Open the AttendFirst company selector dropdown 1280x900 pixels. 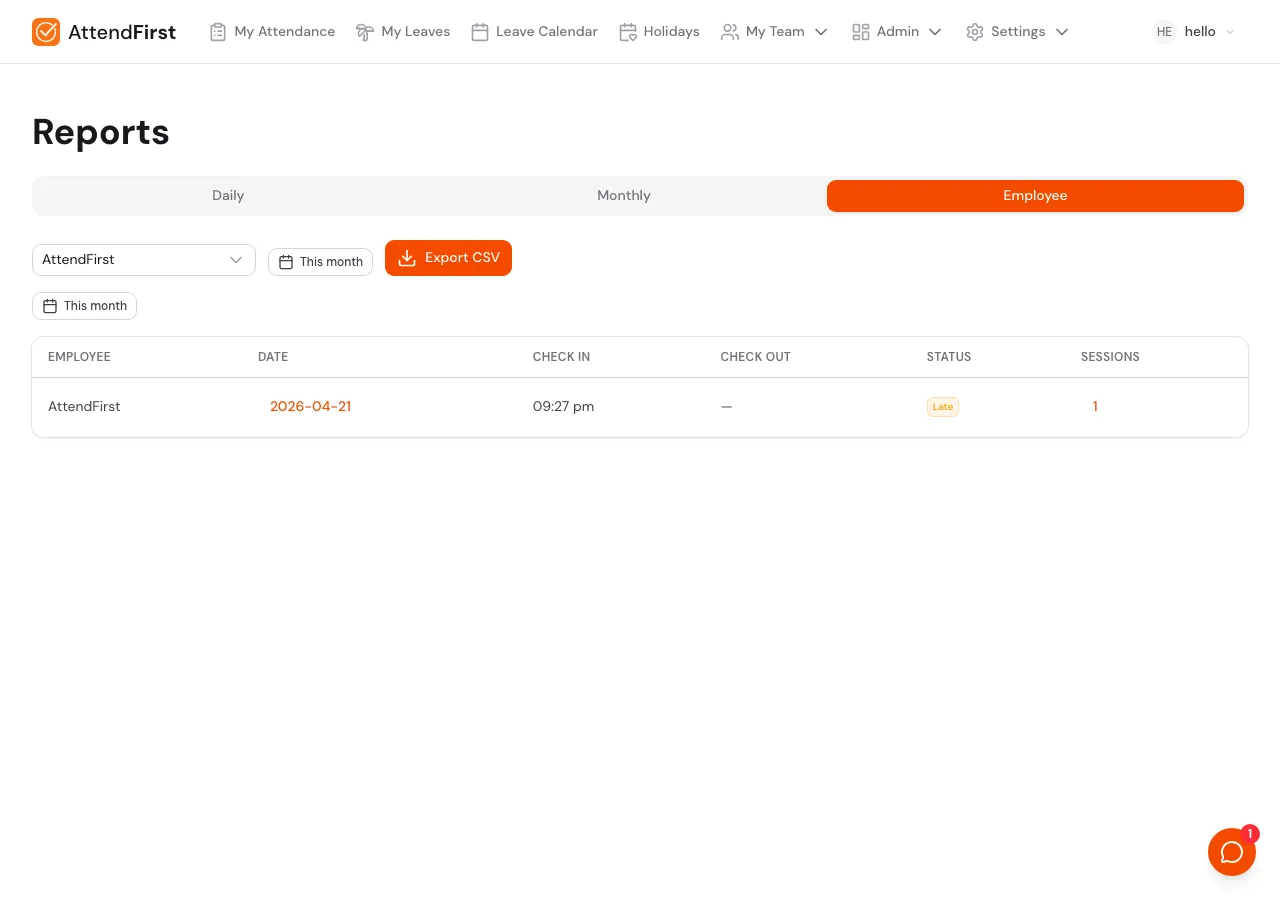coord(144,260)
